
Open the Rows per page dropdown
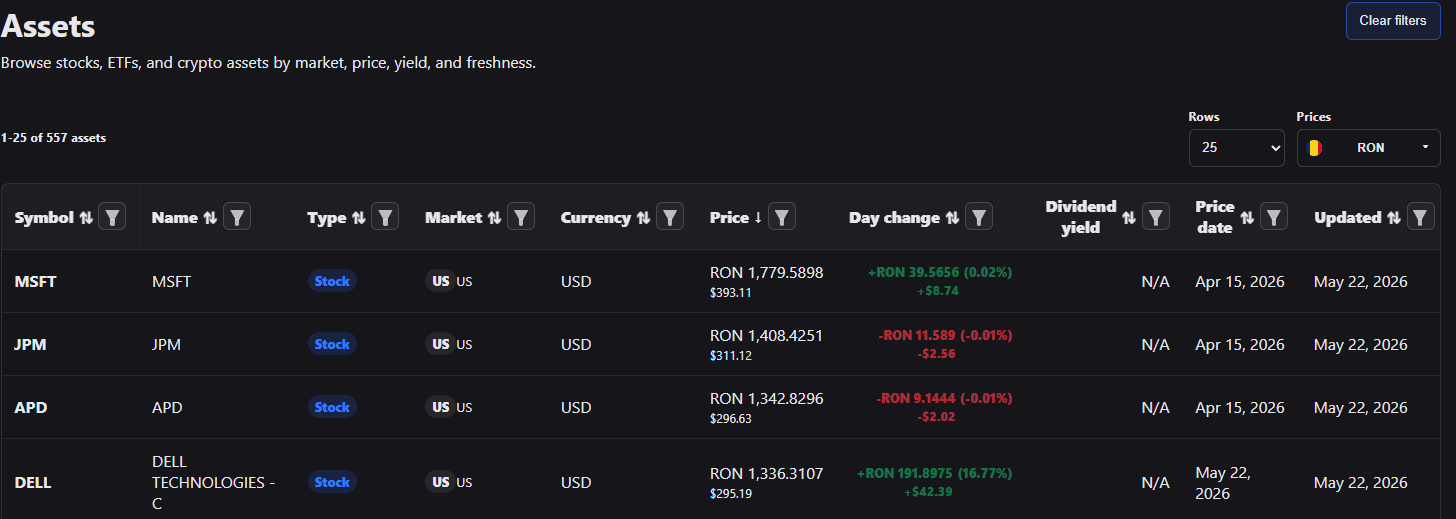coord(1237,147)
